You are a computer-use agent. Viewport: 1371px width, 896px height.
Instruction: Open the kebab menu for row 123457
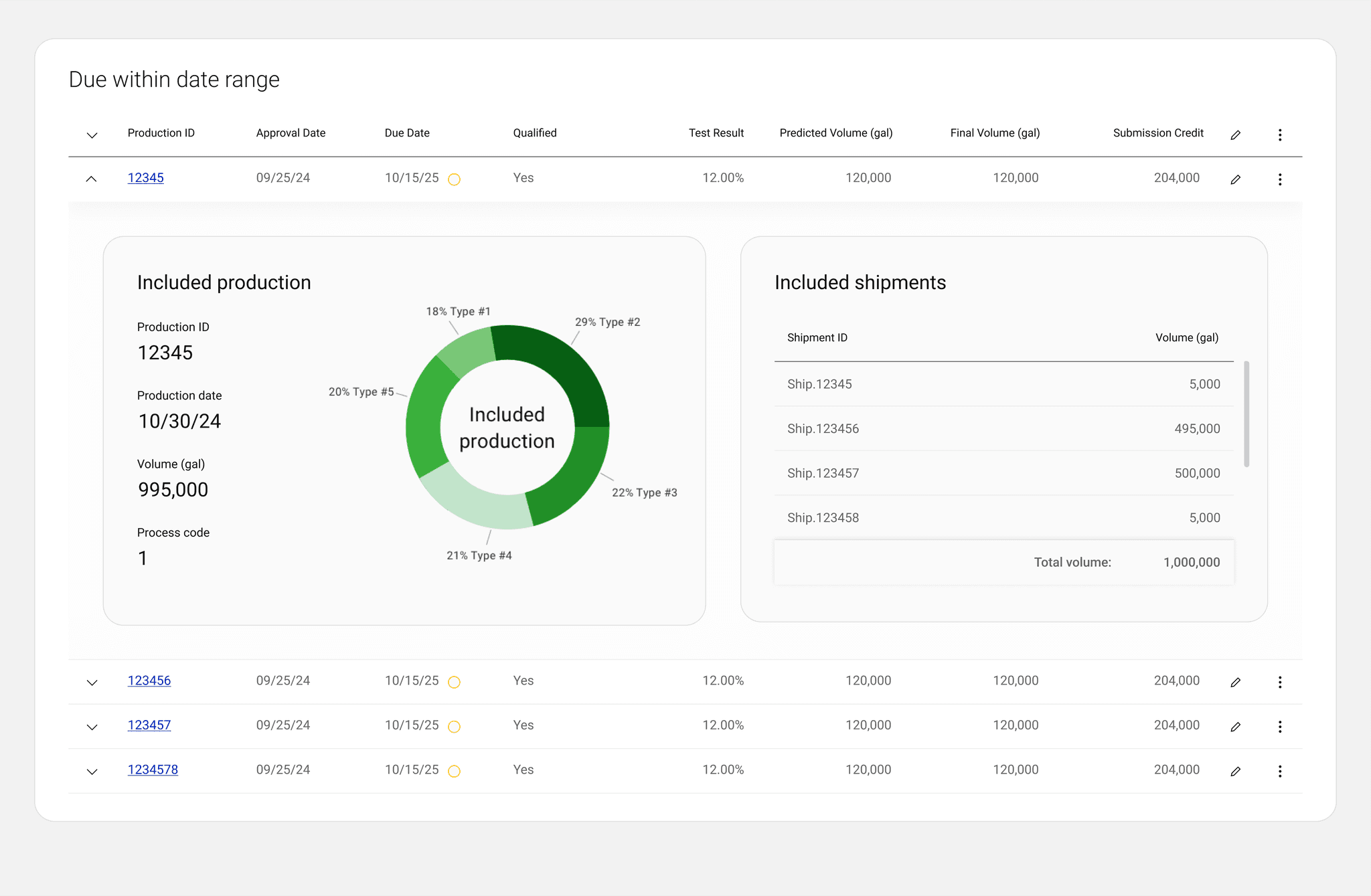pyautogui.click(x=1279, y=727)
